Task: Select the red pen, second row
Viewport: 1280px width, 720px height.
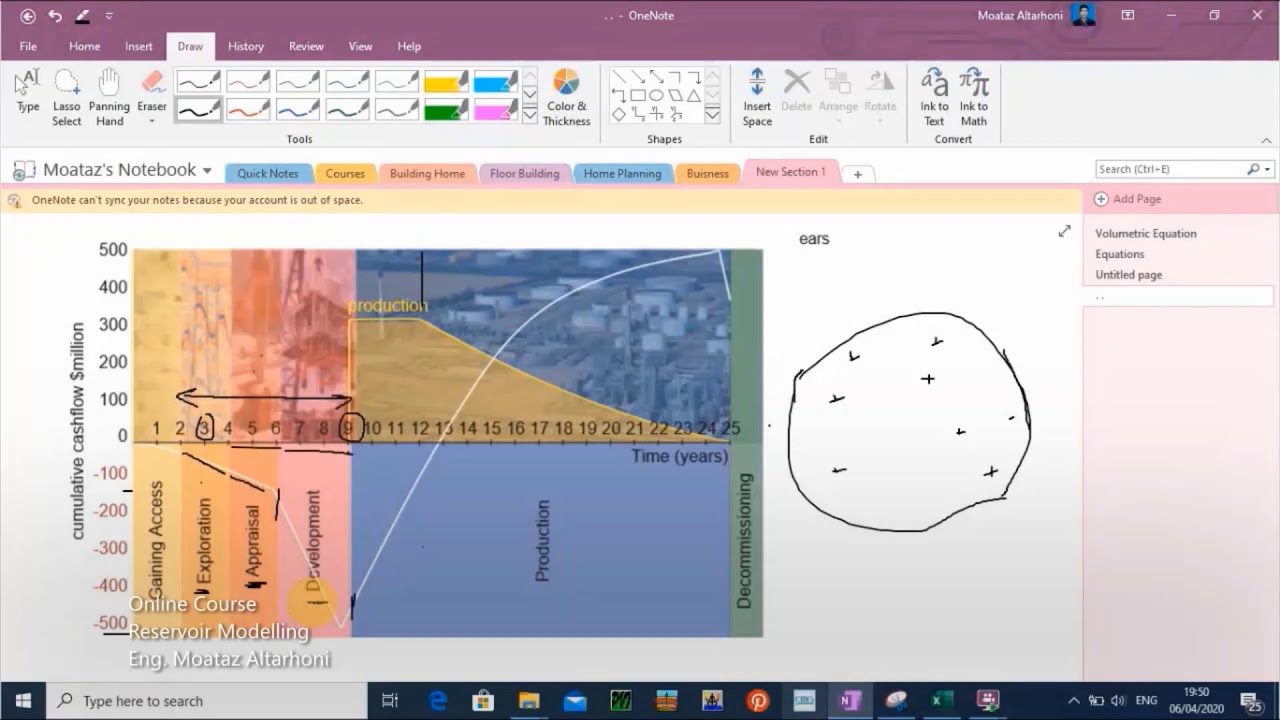Action: [248, 110]
